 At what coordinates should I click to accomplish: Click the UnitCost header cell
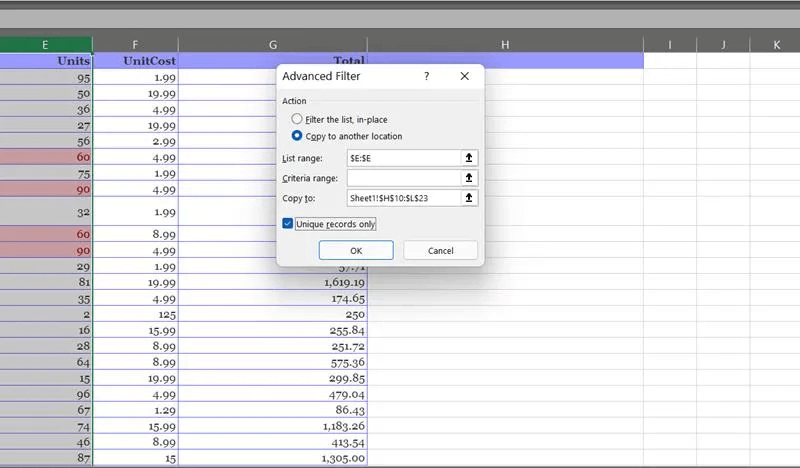(x=135, y=61)
